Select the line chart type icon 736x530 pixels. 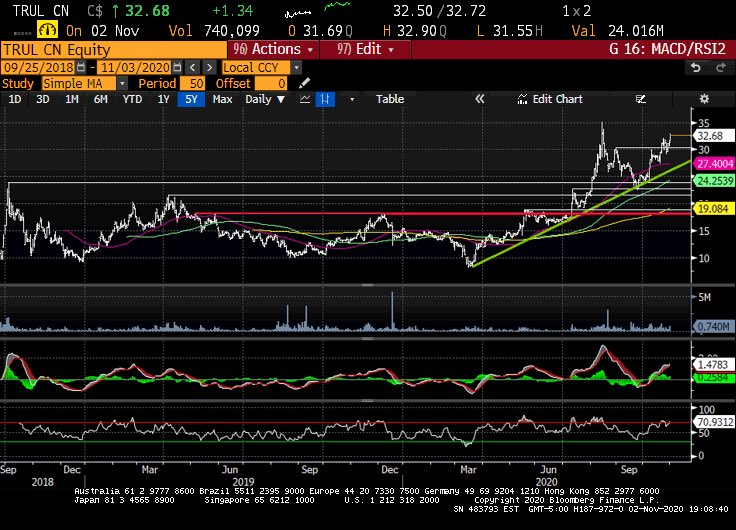pos(305,99)
